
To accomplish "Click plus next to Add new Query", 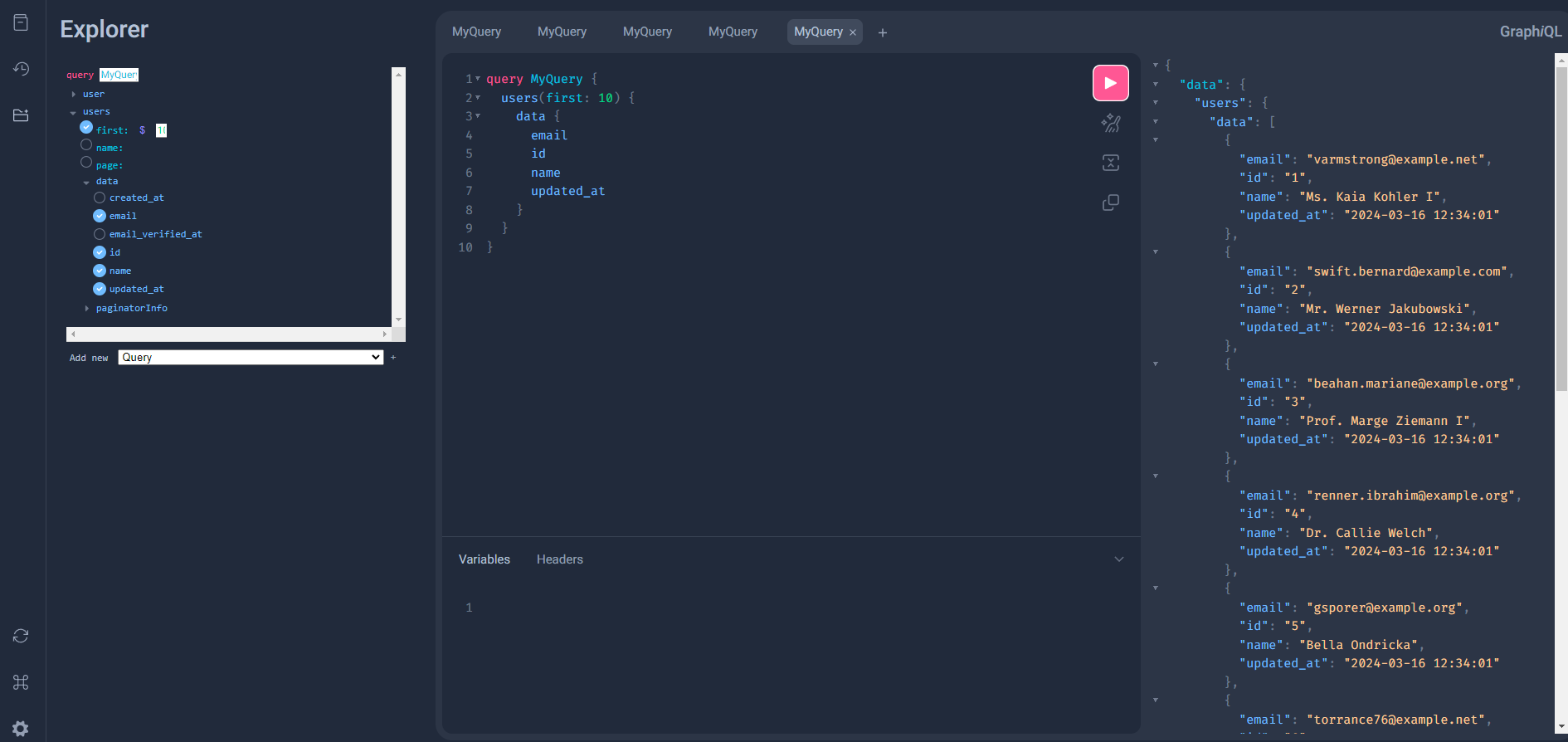I will (x=393, y=358).
